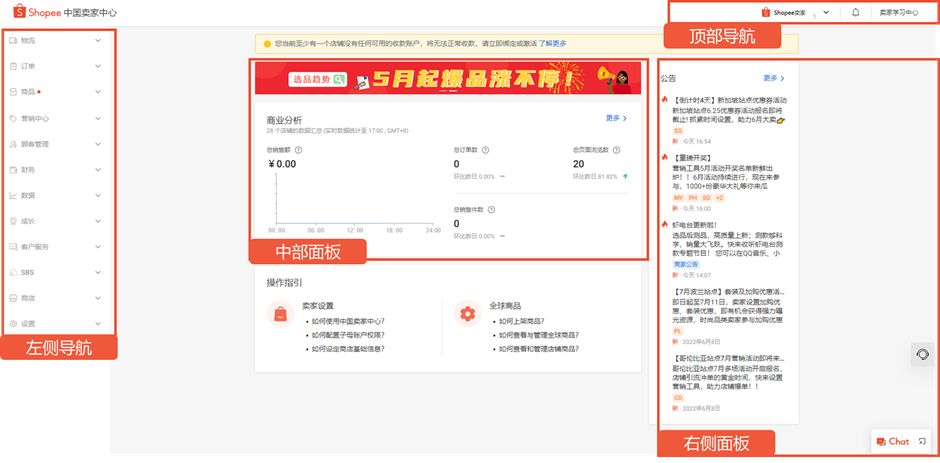Expand the 订单 menu chevron

pos(98,67)
